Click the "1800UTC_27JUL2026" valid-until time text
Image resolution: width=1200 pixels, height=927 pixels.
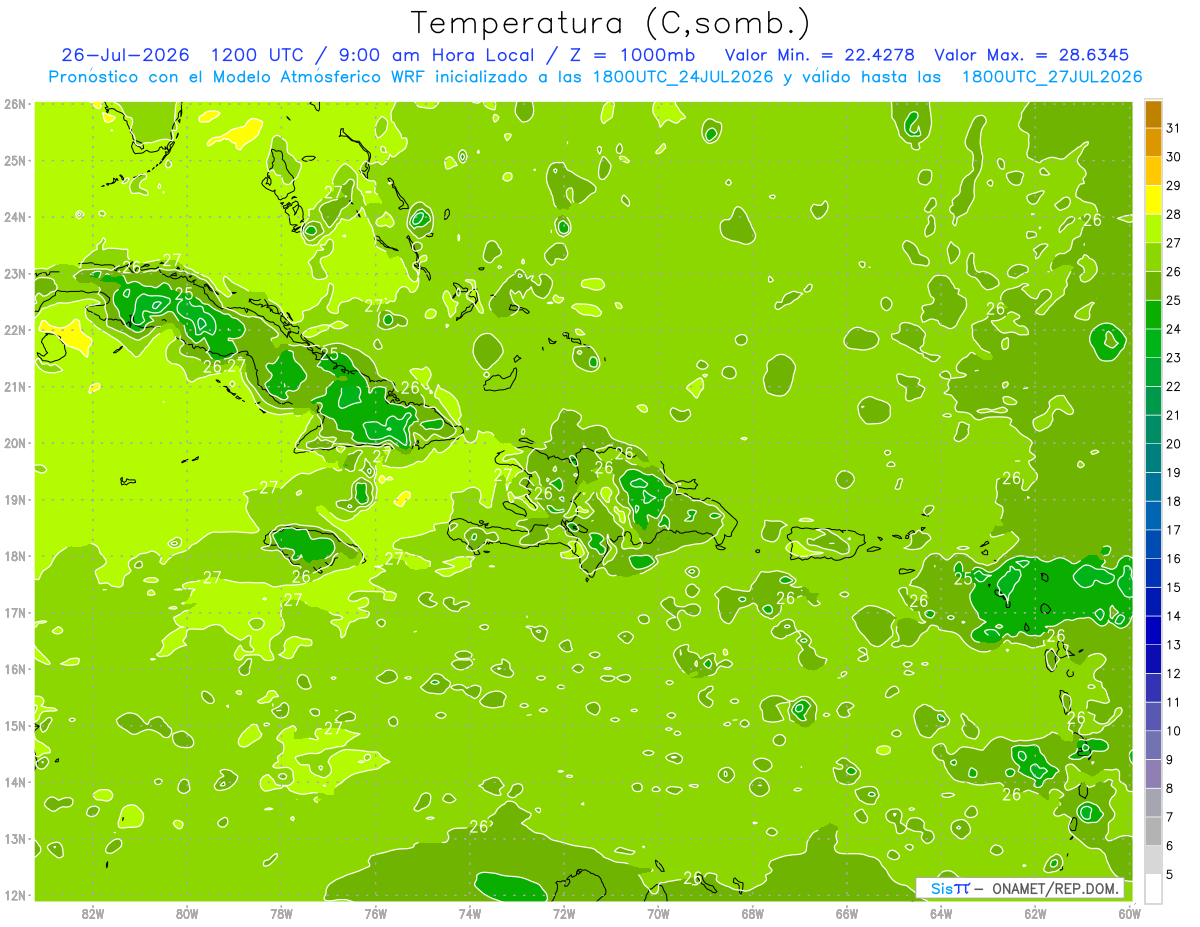click(x=1051, y=77)
